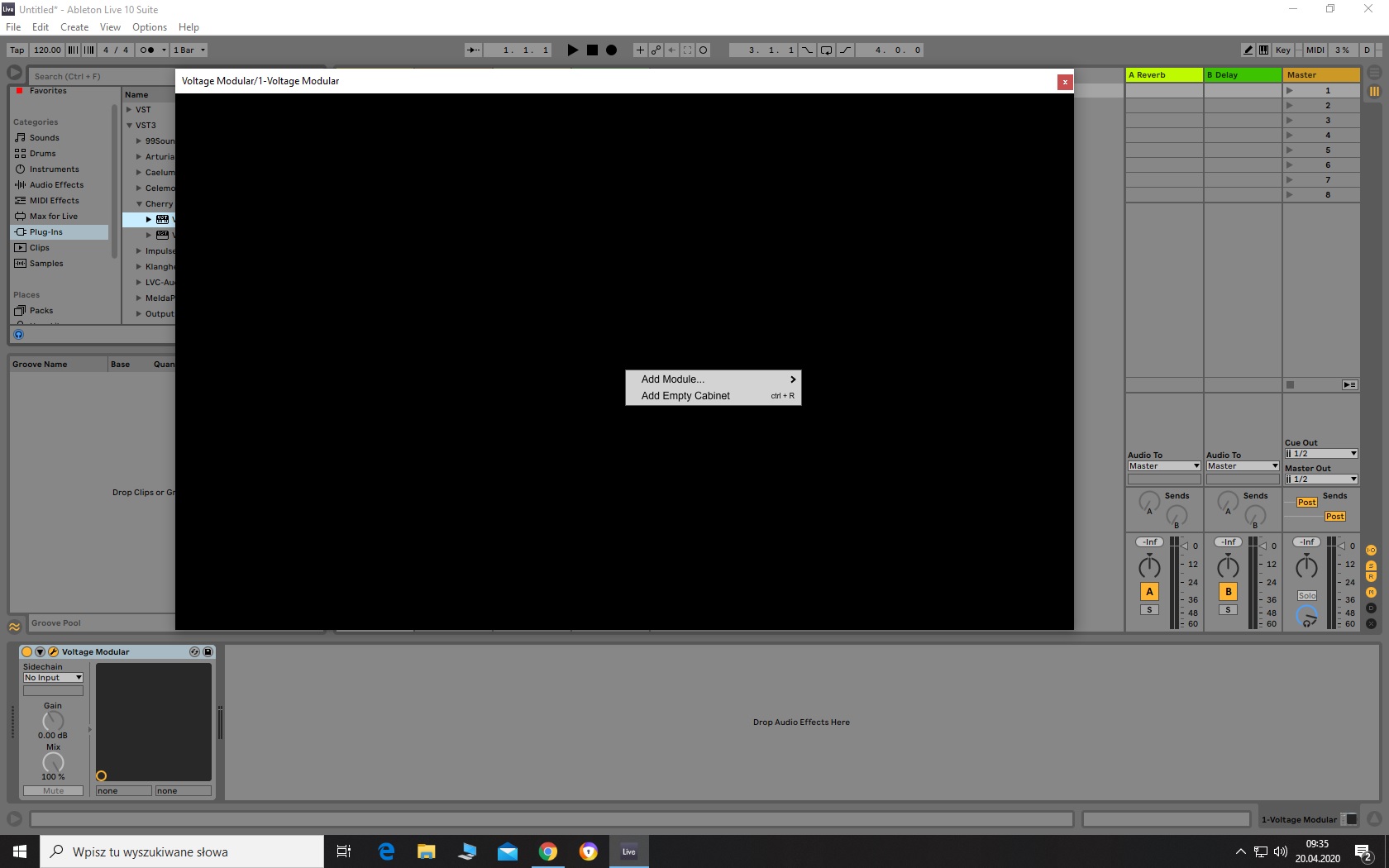Open the Edit menu
1389x868 pixels.
[x=41, y=26]
